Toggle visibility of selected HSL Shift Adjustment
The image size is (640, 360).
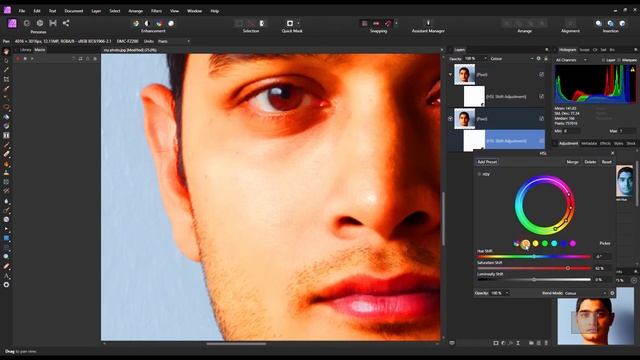point(542,141)
